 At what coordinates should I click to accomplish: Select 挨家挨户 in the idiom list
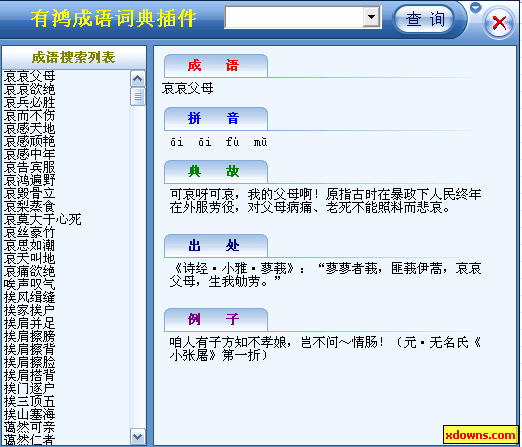(x=30, y=310)
